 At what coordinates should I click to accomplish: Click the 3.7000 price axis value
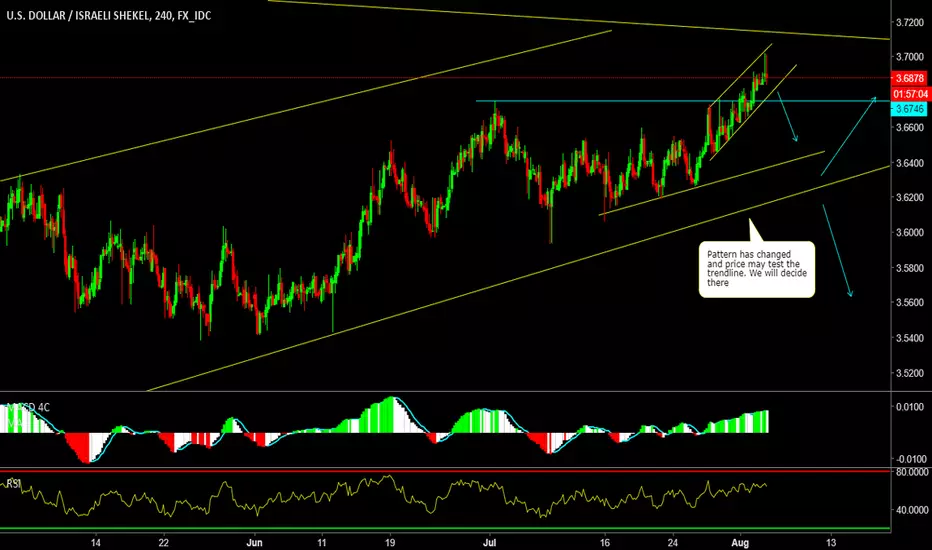[x=909, y=57]
